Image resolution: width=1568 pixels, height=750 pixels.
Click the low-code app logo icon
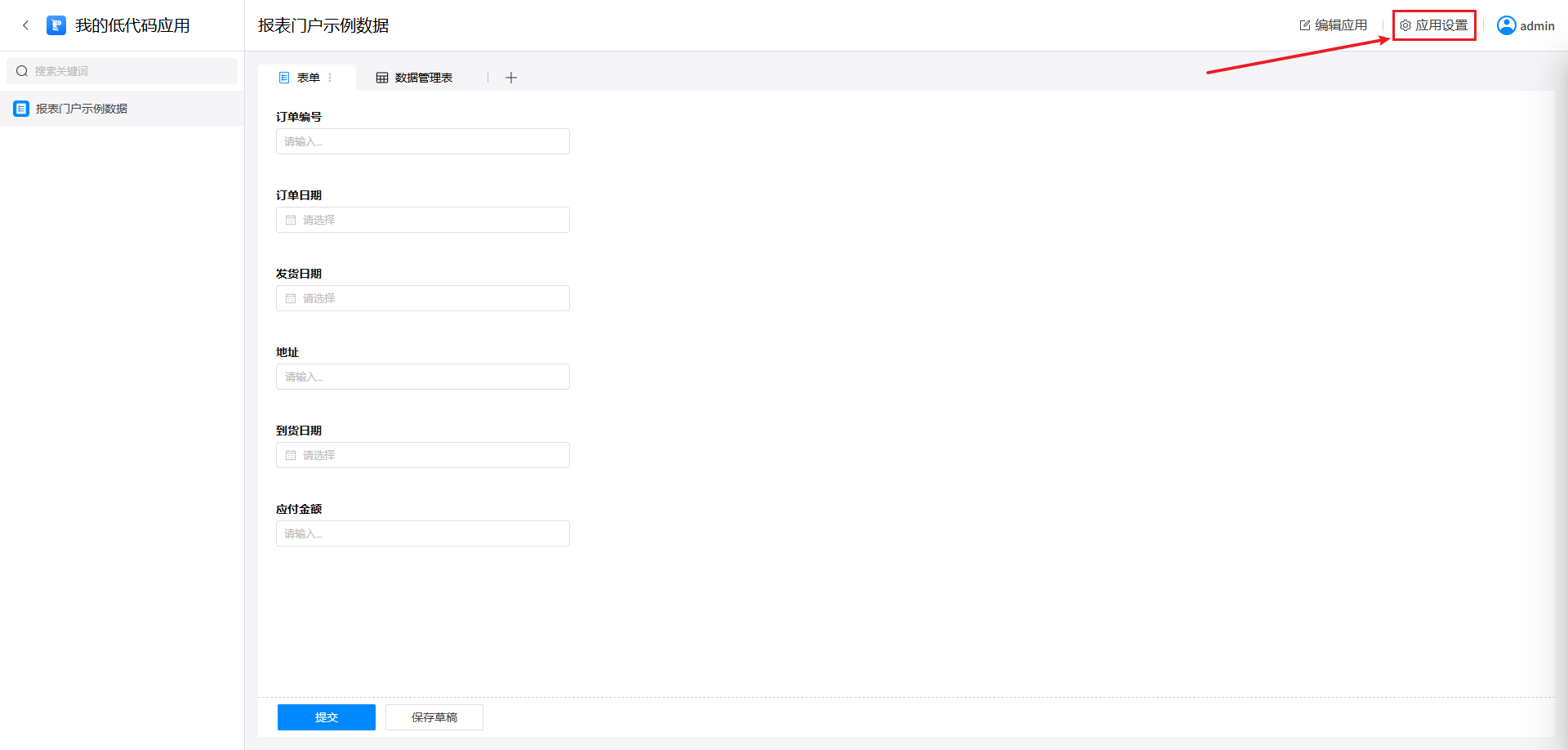point(56,25)
